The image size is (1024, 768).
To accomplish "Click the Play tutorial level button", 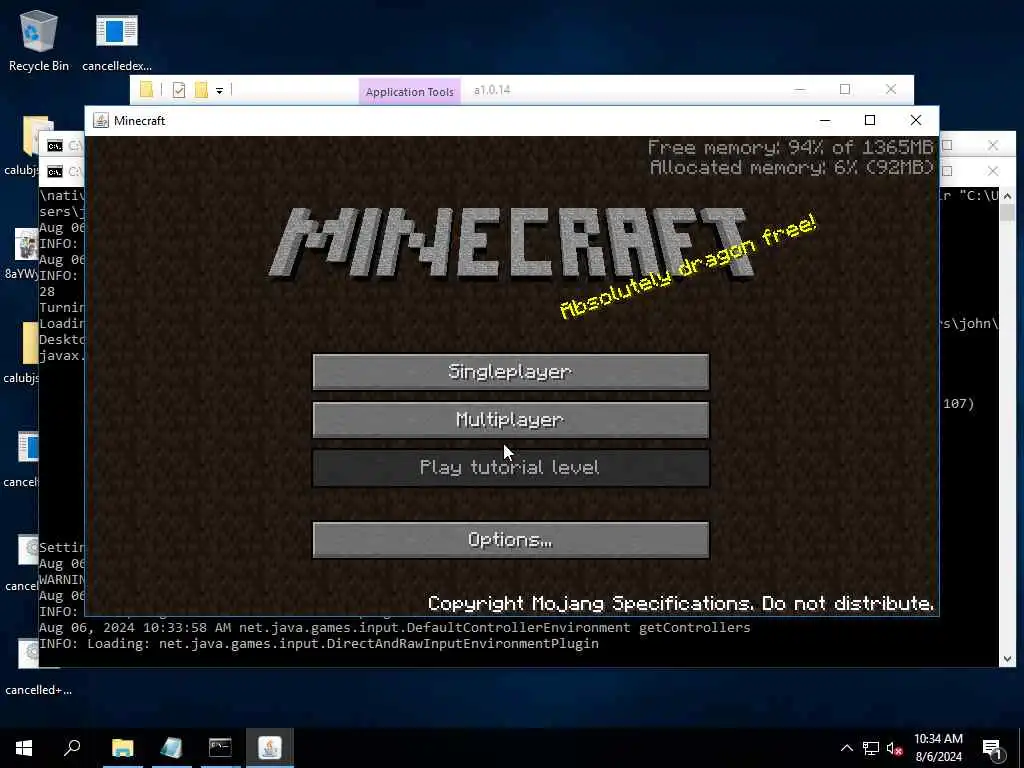I will coord(511,468).
